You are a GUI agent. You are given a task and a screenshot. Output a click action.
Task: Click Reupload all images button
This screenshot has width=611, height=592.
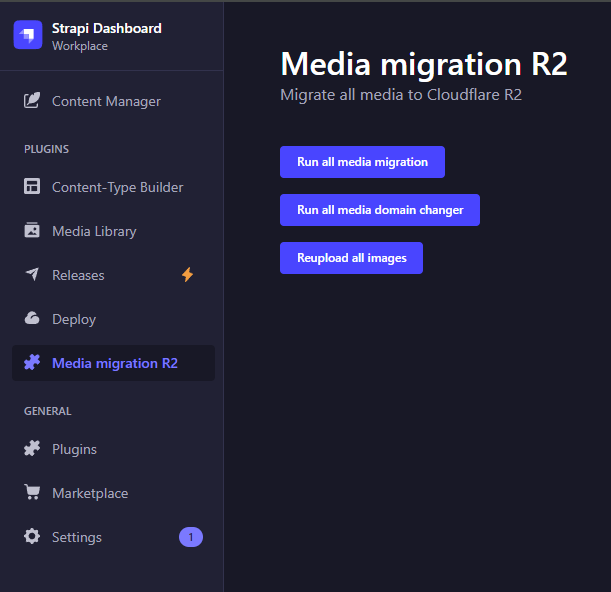pyautogui.click(x=351, y=258)
